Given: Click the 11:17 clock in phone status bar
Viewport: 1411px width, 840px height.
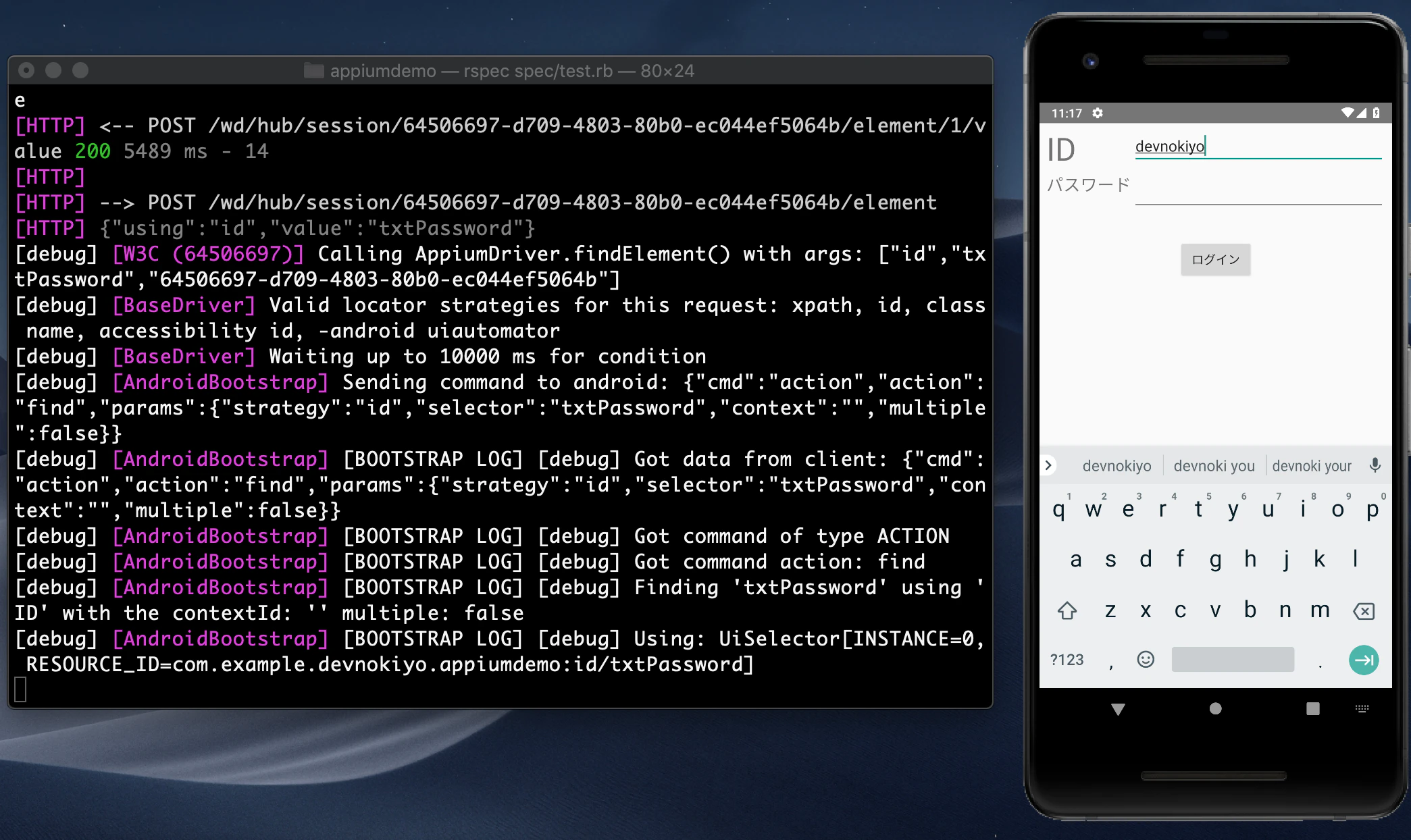Looking at the screenshot, I should point(1067,113).
